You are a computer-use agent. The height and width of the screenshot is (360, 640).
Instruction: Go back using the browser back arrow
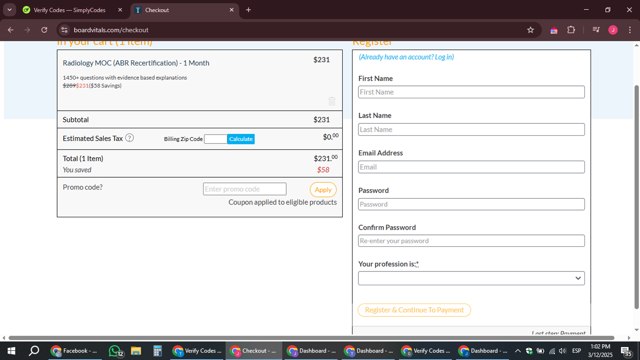pos(11,30)
